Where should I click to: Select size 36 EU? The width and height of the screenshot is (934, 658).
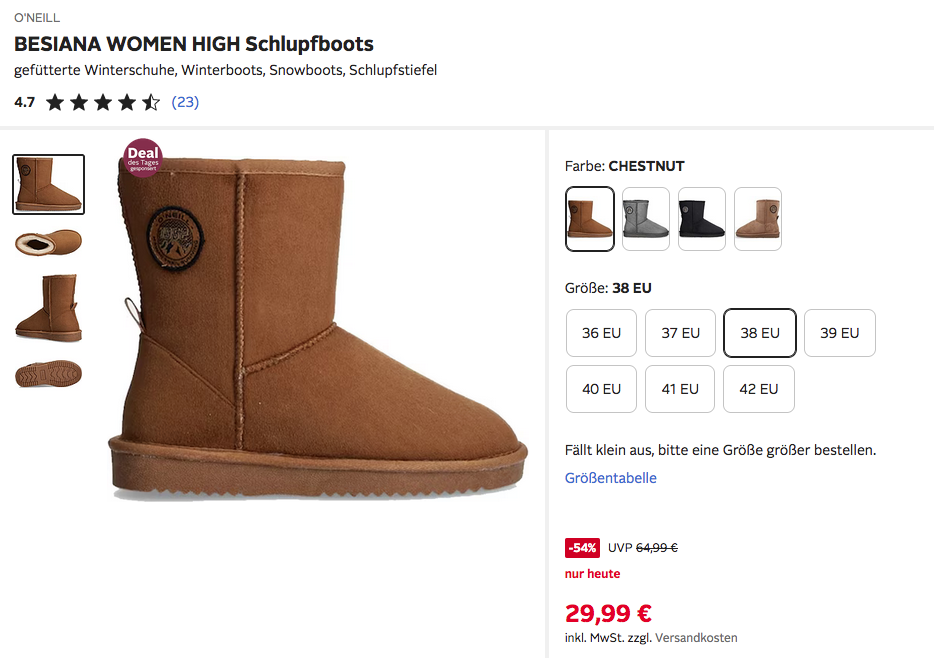(x=601, y=333)
